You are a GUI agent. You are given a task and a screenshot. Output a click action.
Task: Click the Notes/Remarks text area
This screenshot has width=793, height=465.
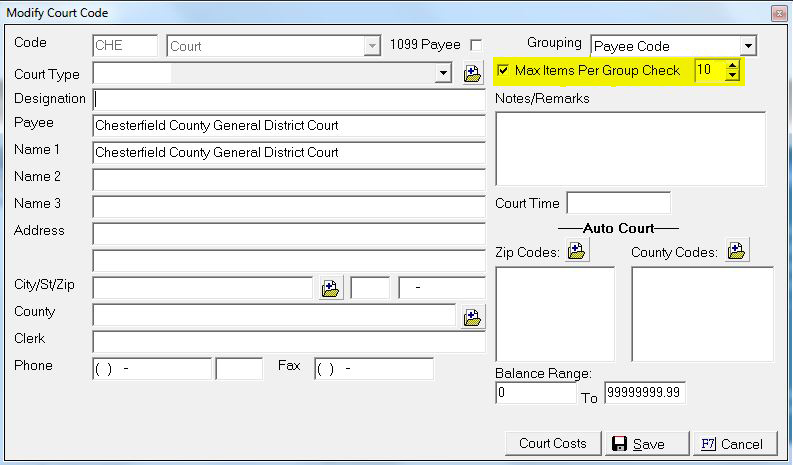coord(630,148)
